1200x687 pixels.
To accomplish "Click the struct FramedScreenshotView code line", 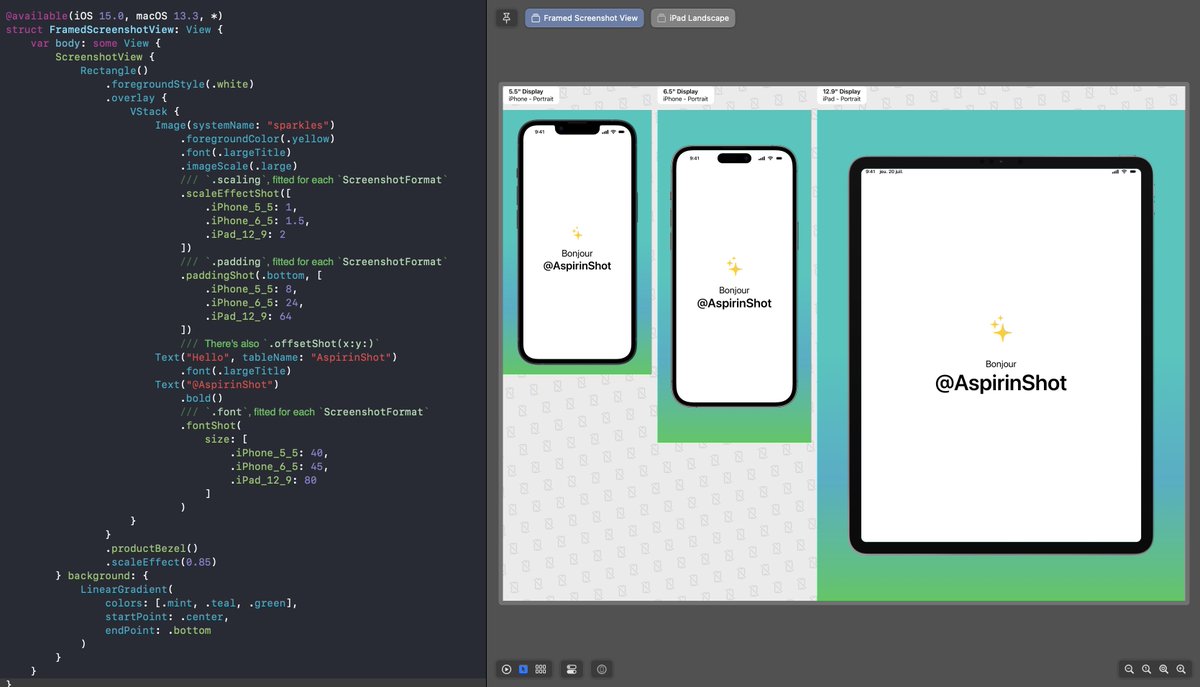I will click(115, 30).
